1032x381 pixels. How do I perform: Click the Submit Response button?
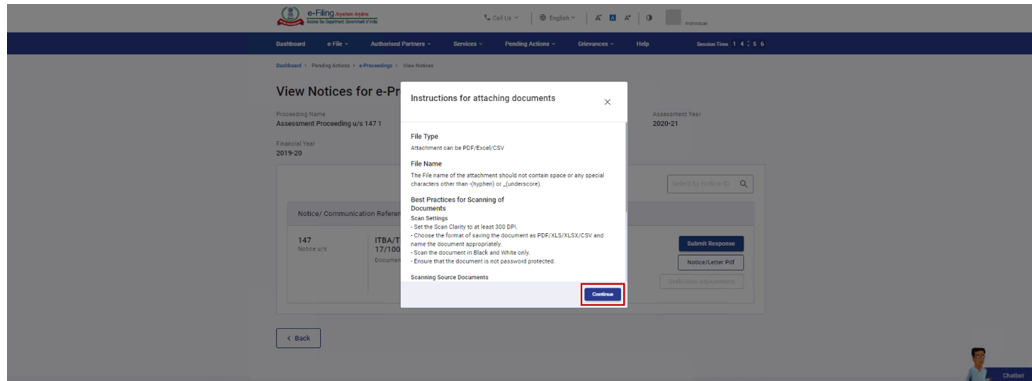[x=711, y=243]
